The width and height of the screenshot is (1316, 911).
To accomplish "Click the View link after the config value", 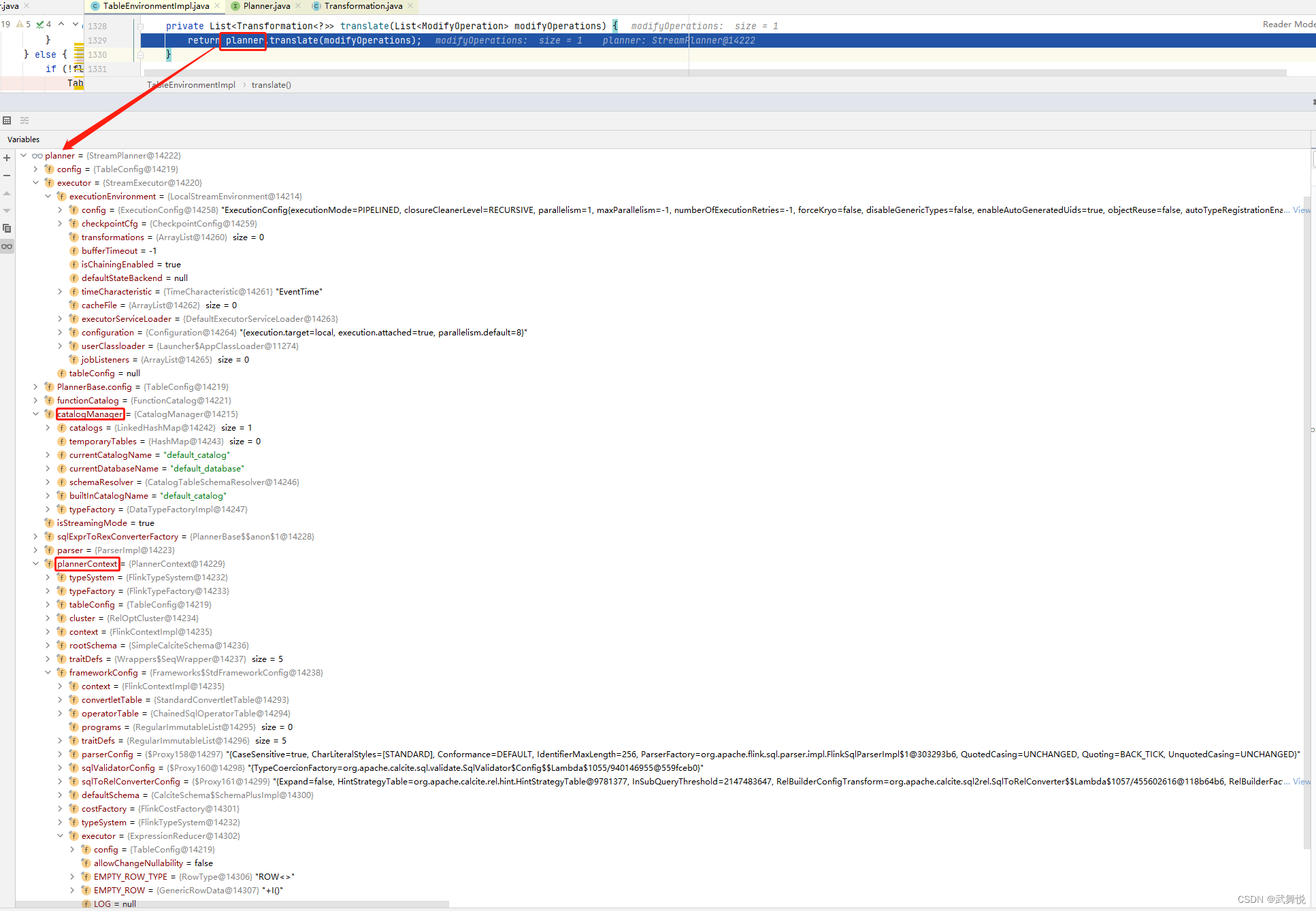I will coord(1300,210).
